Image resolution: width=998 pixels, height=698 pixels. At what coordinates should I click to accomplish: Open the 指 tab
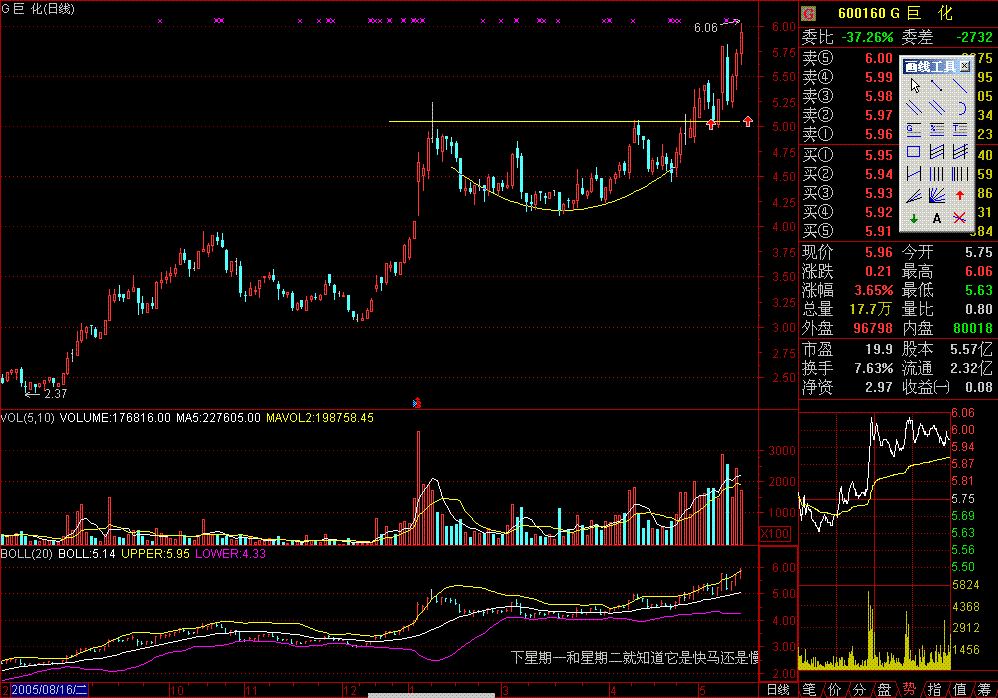coord(934,690)
